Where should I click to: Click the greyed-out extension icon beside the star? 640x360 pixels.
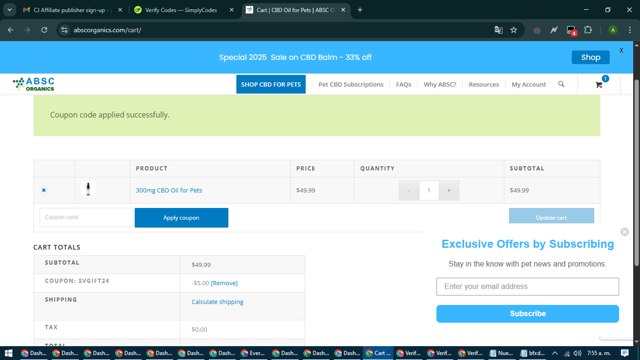tap(537, 30)
